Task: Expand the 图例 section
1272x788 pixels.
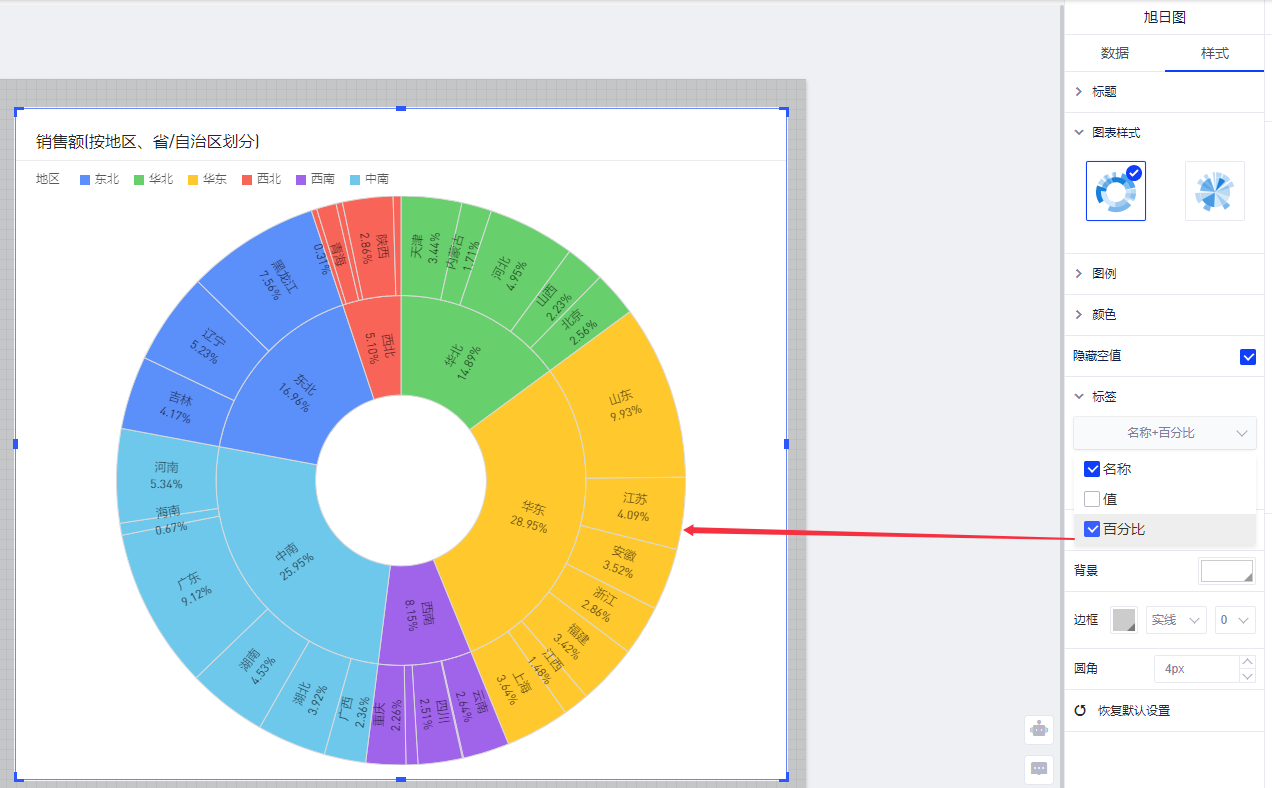Action: pos(1079,274)
